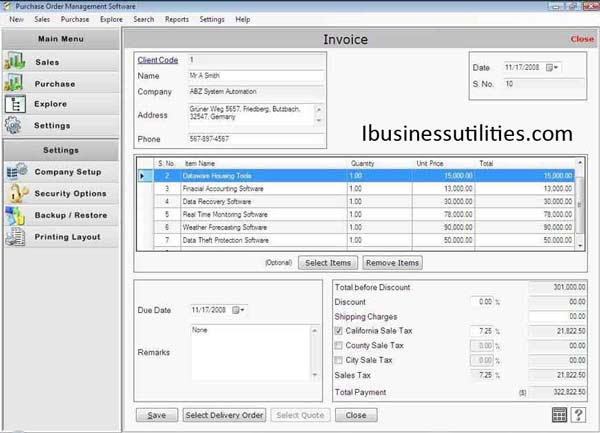Viewport: 600px width, 433px height.
Task: Click the Backup / Restore icon
Action: [15, 215]
